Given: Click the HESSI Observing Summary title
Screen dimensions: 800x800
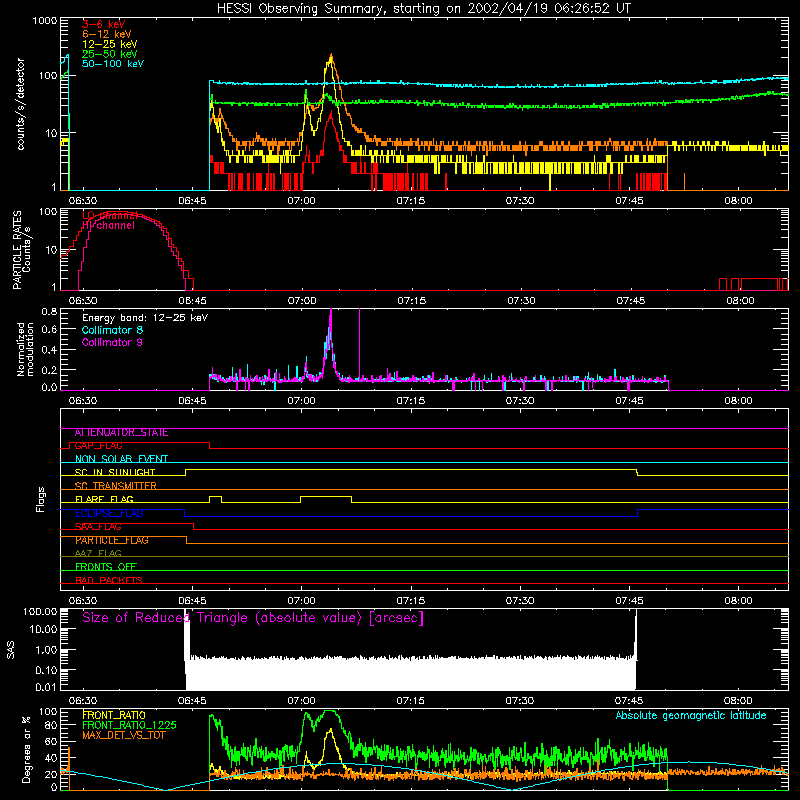Looking at the screenshot, I should click(x=424, y=9).
